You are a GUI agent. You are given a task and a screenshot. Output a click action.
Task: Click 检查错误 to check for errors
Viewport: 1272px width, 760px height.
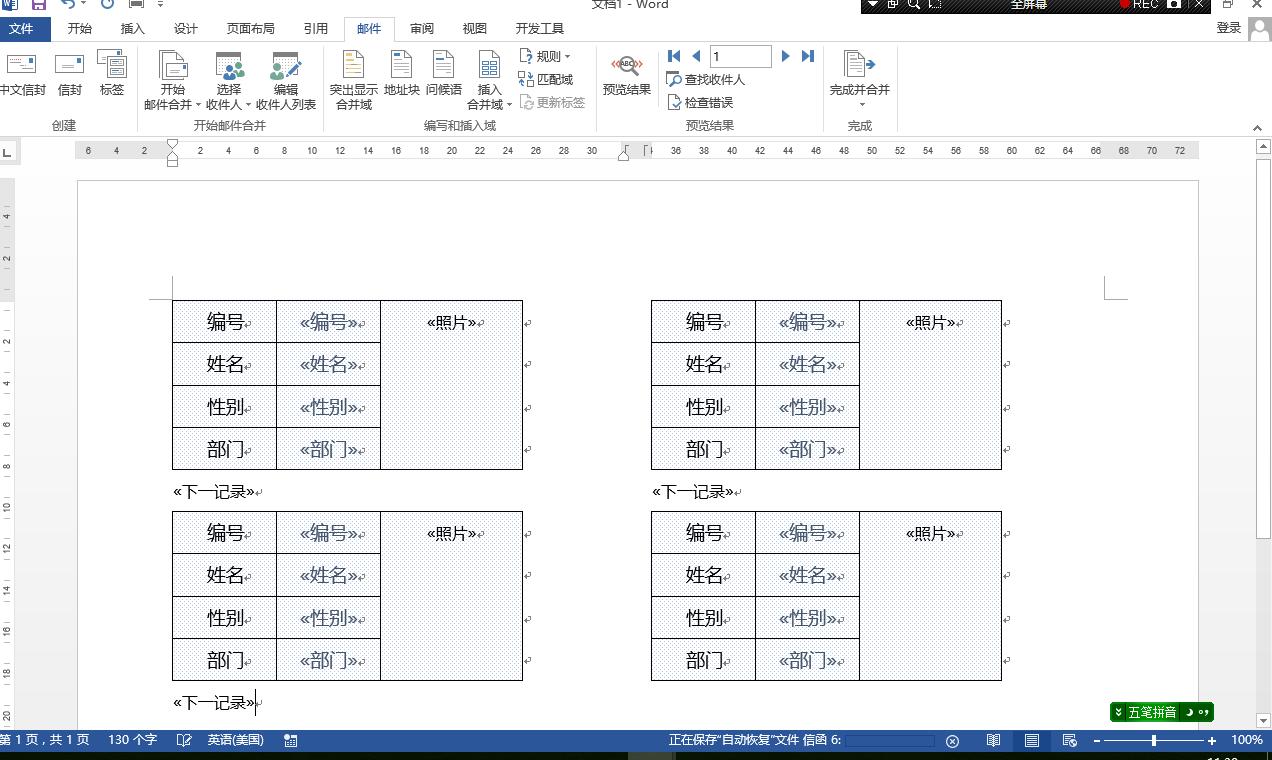point(705,102)
